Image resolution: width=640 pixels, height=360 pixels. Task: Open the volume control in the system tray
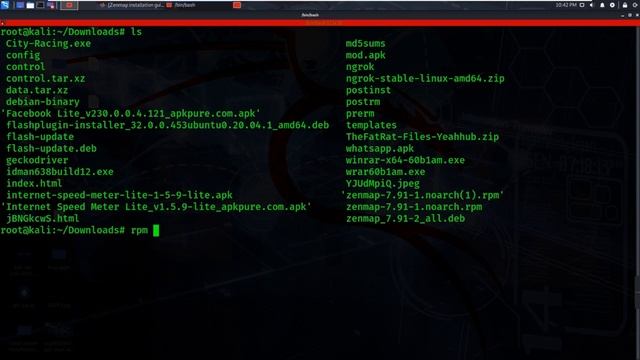click(x=592, y=5)
